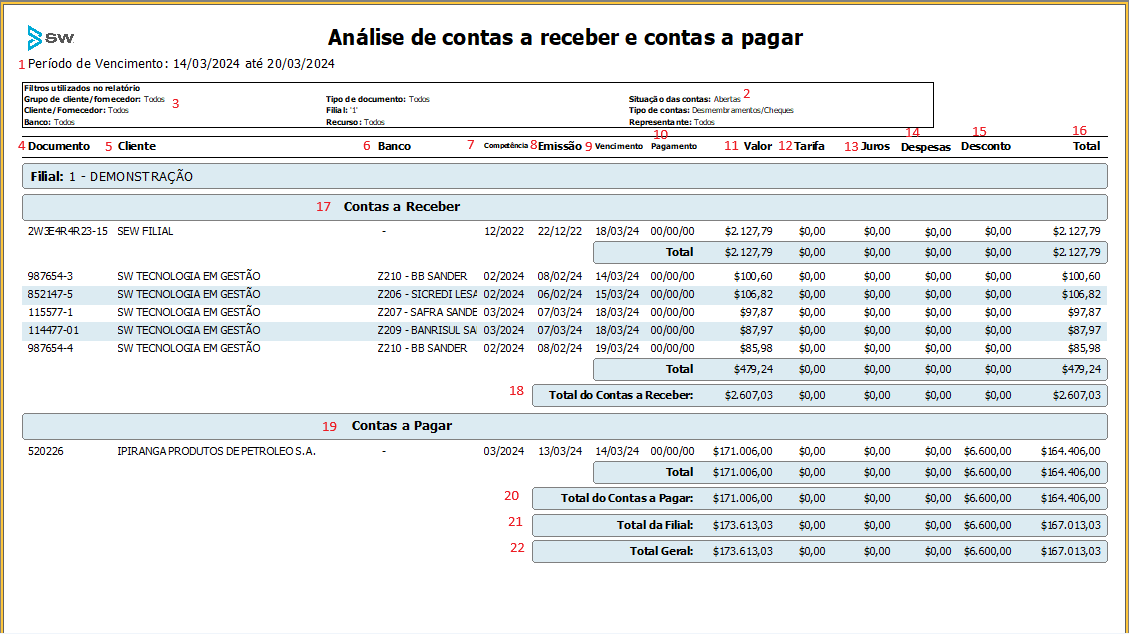Screen dimensions: 1129x634
Task: Click the 'Competência' column header
Action: (505, 145)
